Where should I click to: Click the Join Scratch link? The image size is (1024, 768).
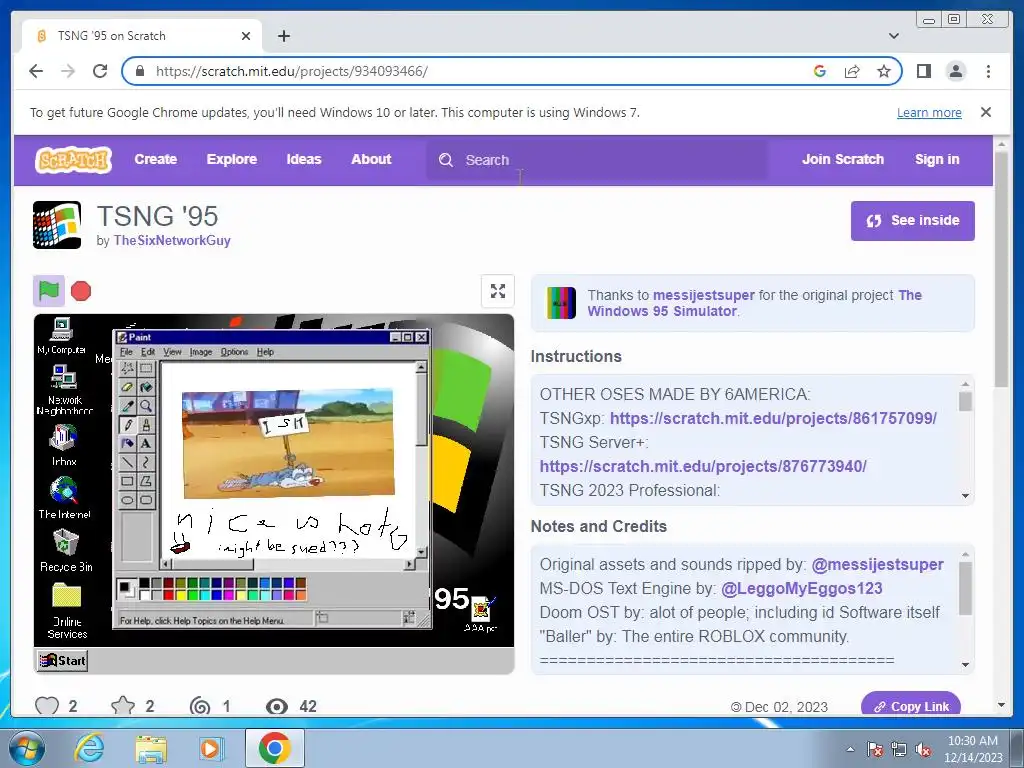pyautogui.click(x=842, y=159)
